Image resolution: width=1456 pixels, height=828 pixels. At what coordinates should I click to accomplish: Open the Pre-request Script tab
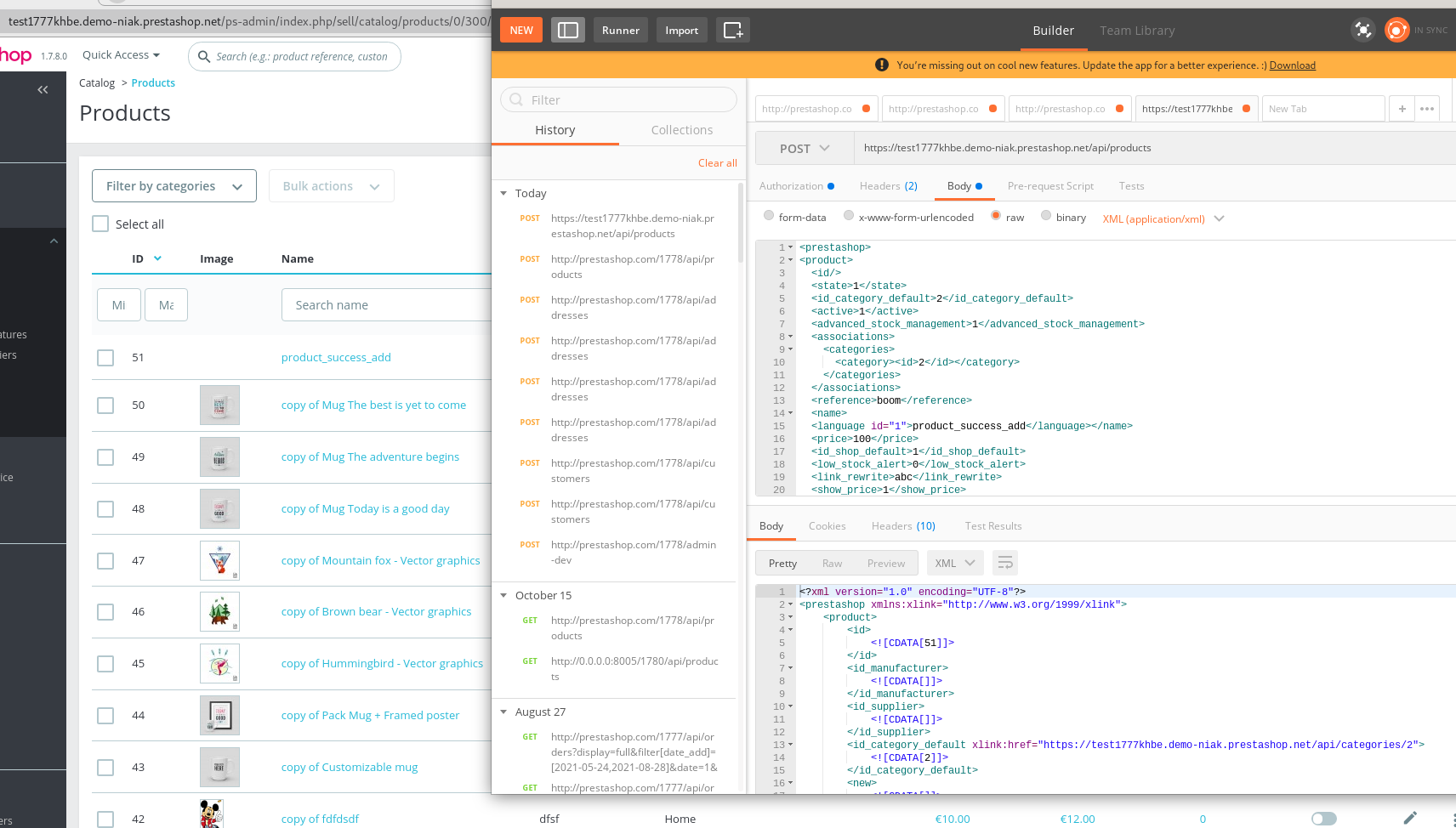tap(1051, 185)
